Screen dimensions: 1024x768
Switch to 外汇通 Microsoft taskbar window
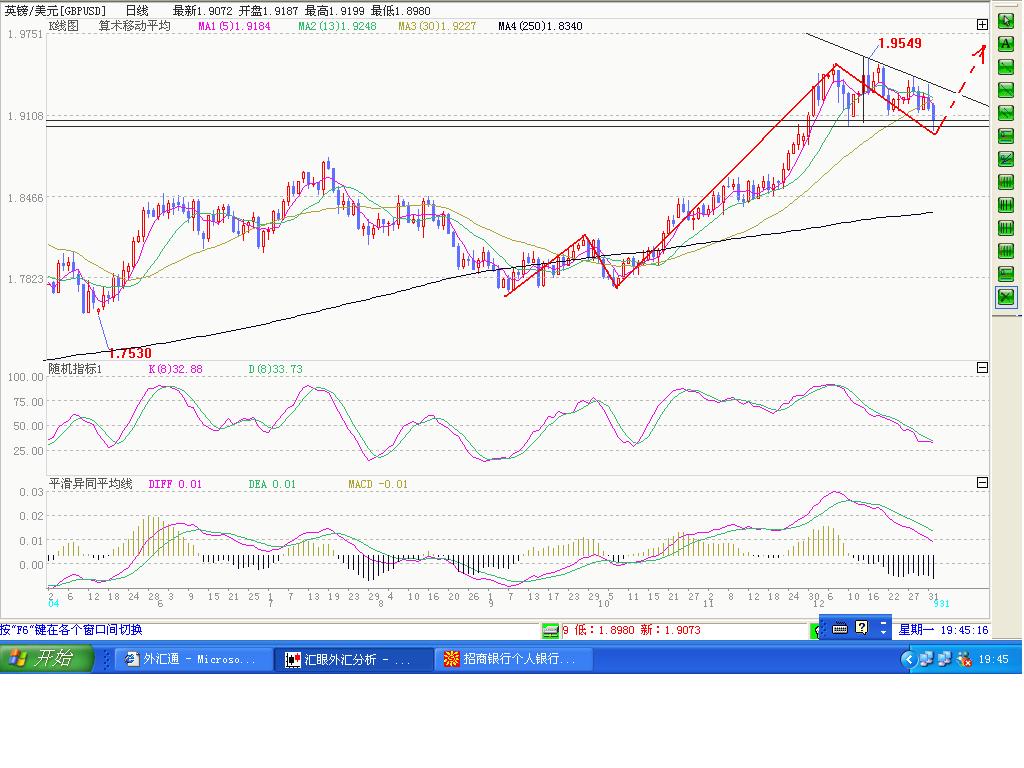point(191,659)
